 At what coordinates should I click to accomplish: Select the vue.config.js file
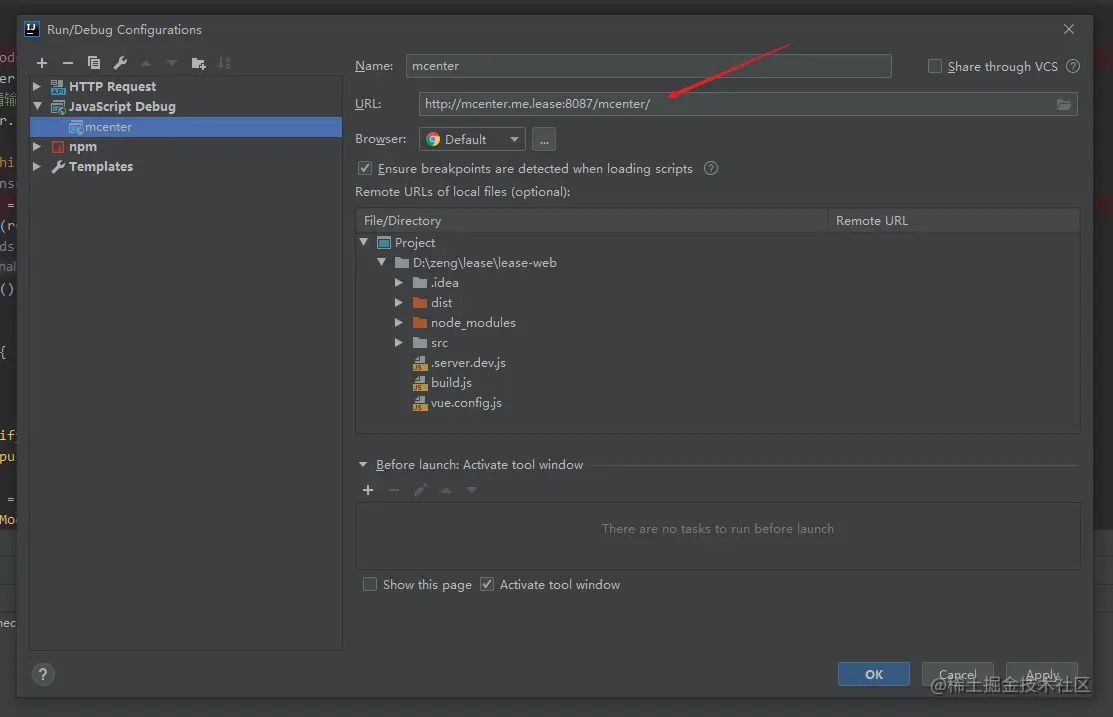click(x=466, y=403)
